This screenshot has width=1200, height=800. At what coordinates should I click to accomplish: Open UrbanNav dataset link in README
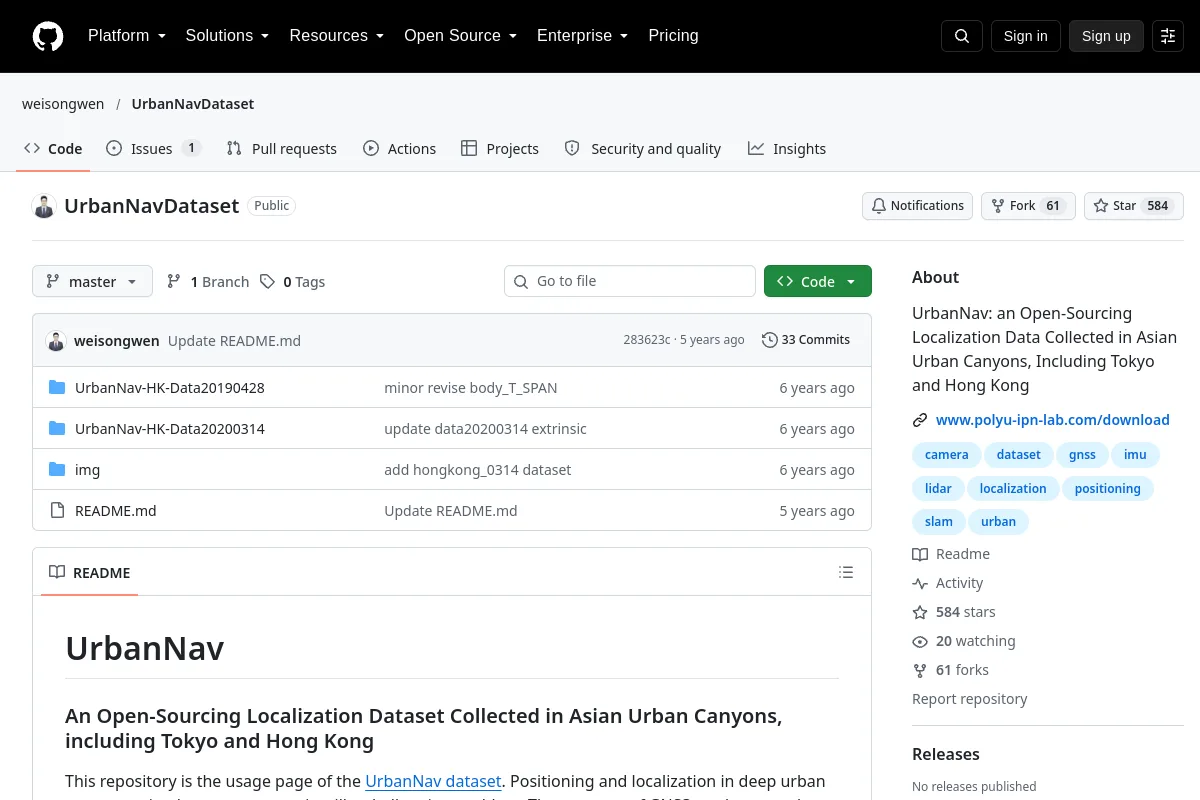[433, 781]
